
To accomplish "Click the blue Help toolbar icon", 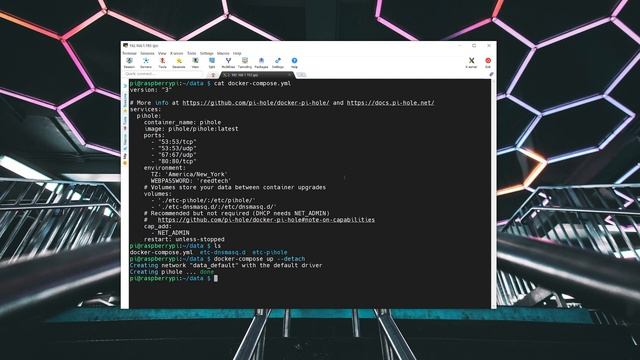I will [294, 62].
